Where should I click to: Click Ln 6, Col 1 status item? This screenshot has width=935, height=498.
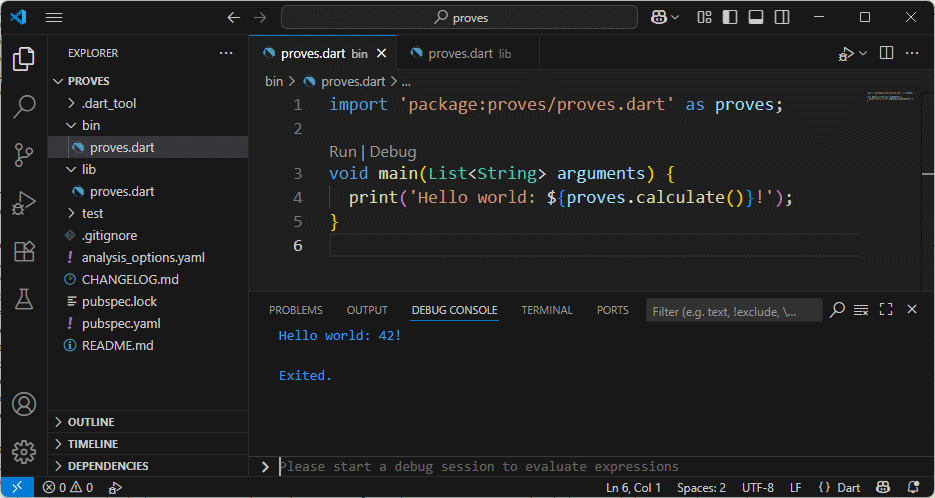click(633, 487)
